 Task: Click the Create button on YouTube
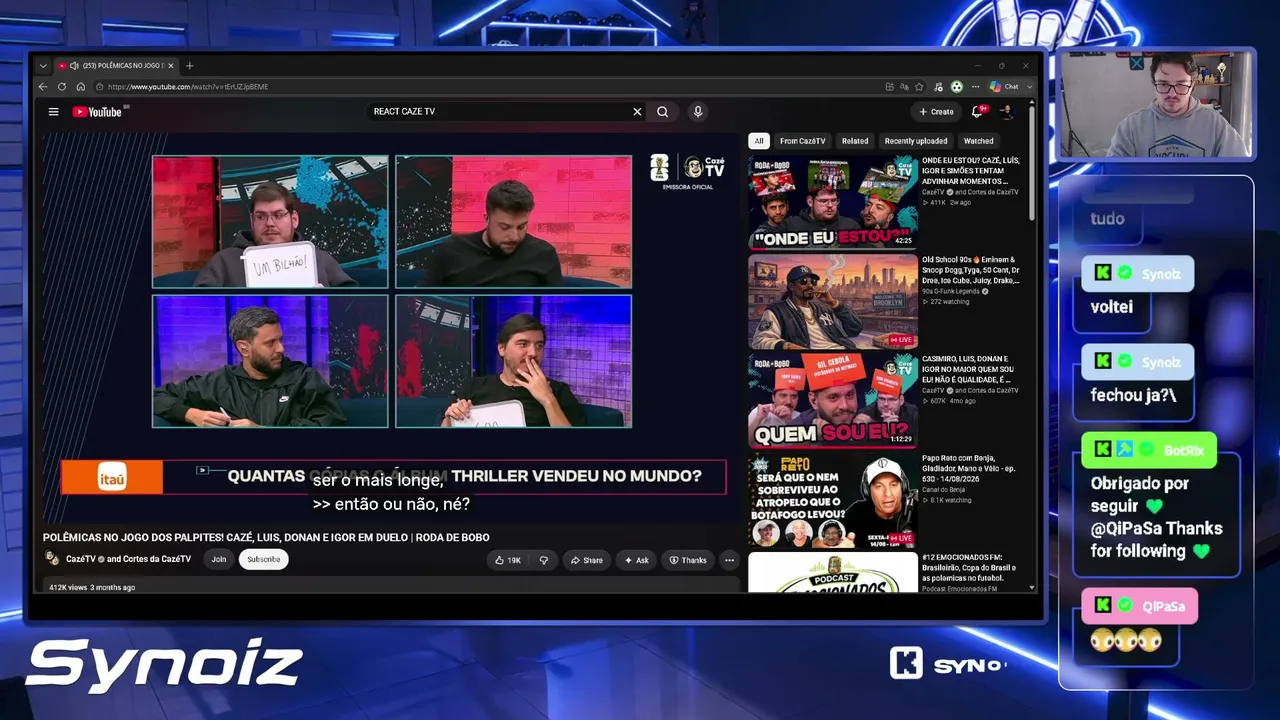pos(937,112)
